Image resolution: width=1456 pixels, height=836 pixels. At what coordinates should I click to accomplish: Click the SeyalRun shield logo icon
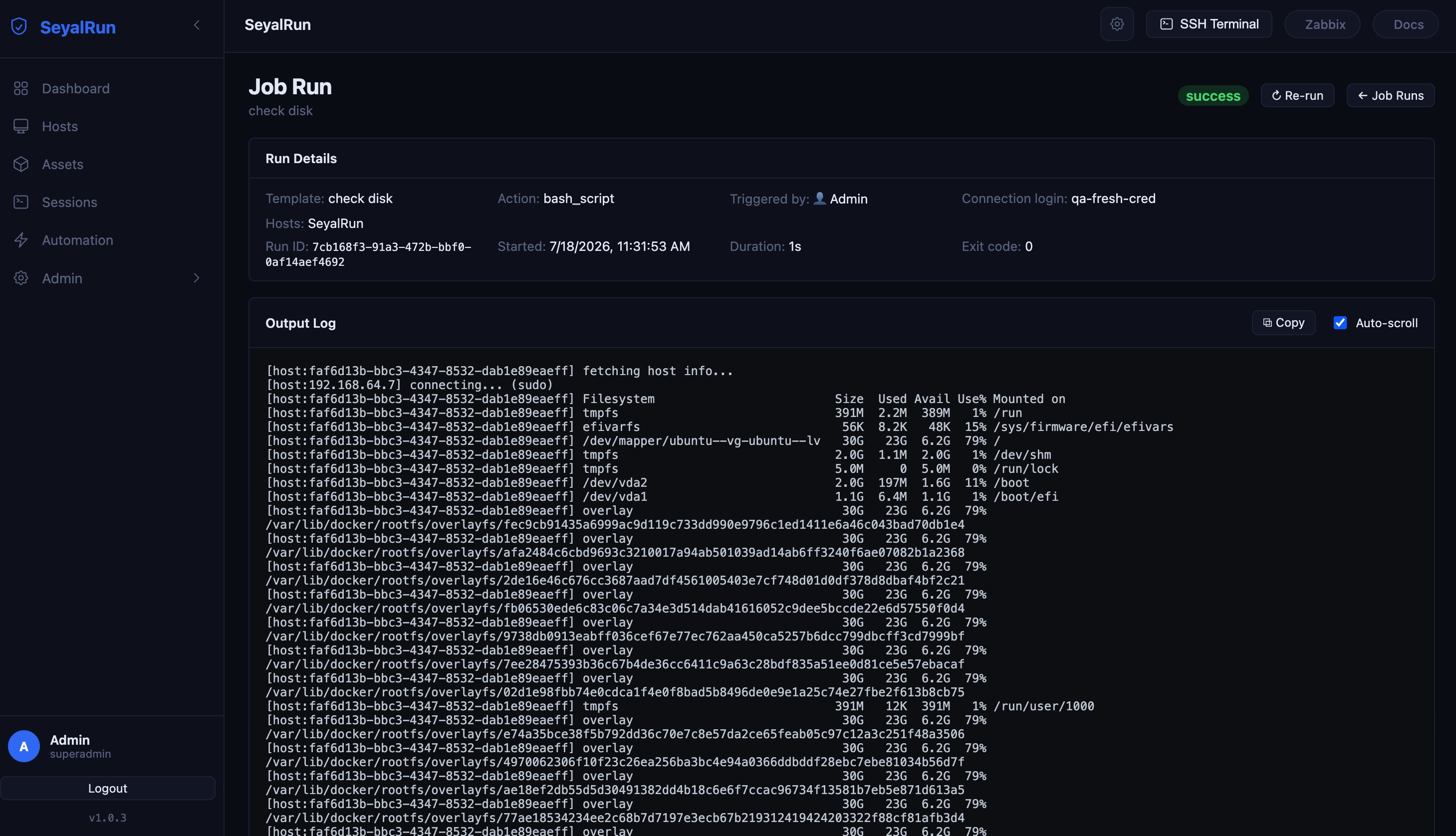(19, 26)
